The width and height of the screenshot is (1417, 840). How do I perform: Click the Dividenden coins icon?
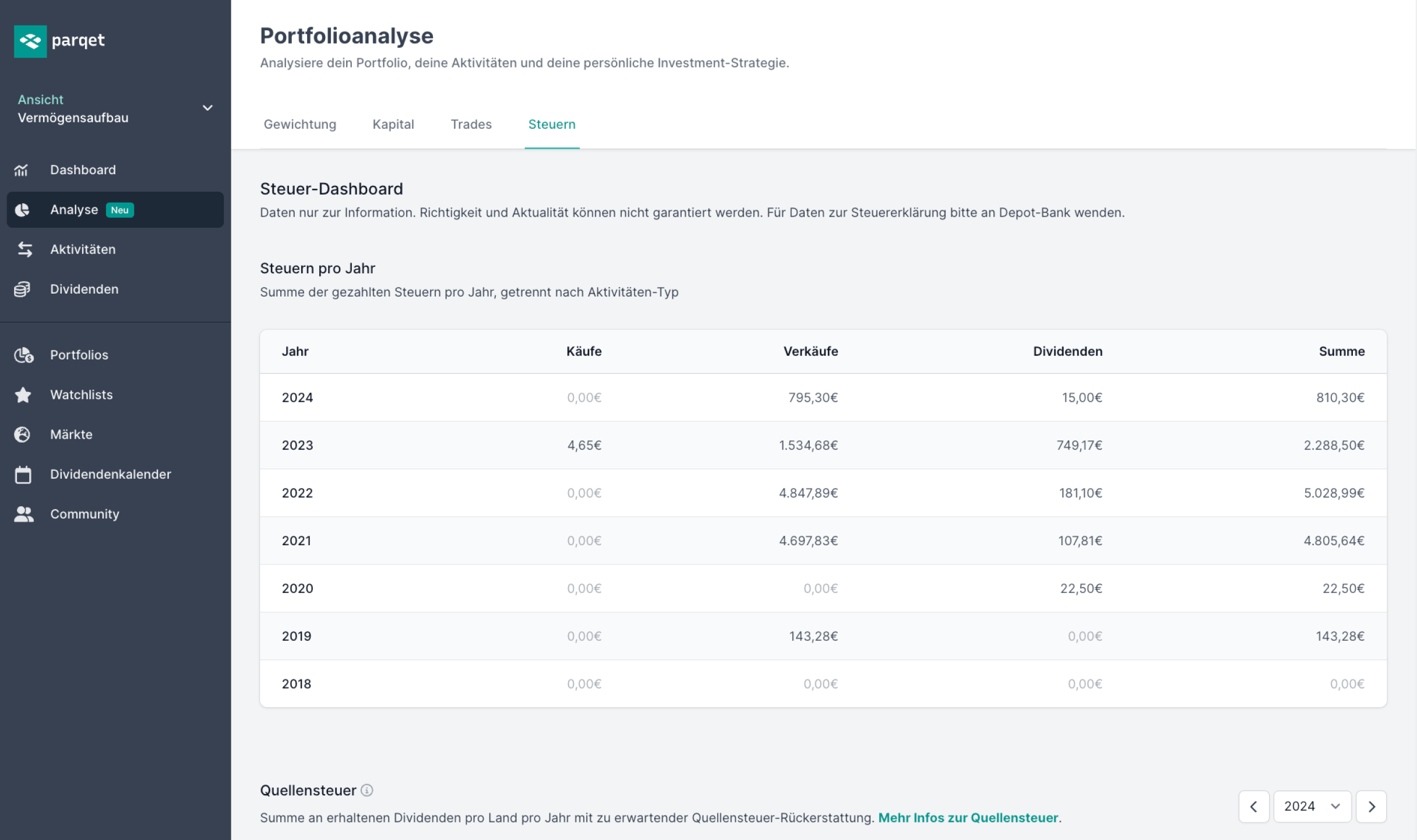[x=22, y=290]
